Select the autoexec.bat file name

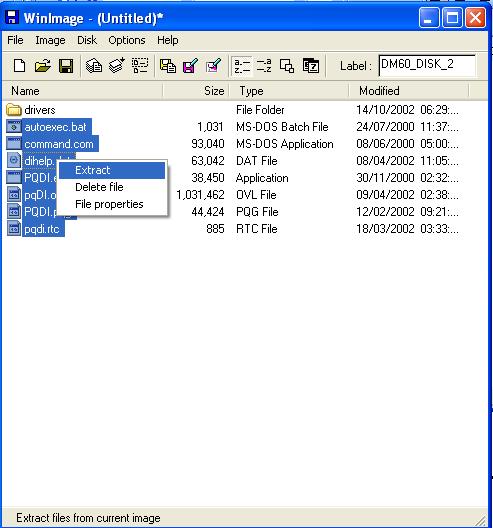tap(56, 127)
